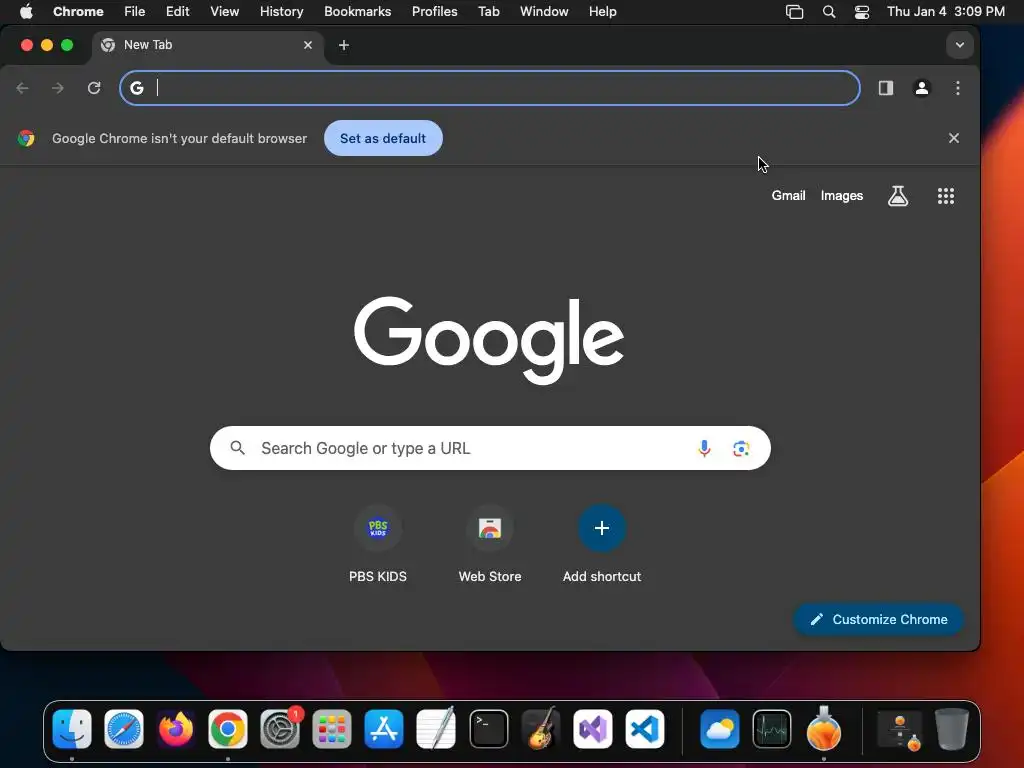The height and width of the screenshot is (768, 1024).
Task: Launch Firefox from the Dock
Action: (176, 729)
